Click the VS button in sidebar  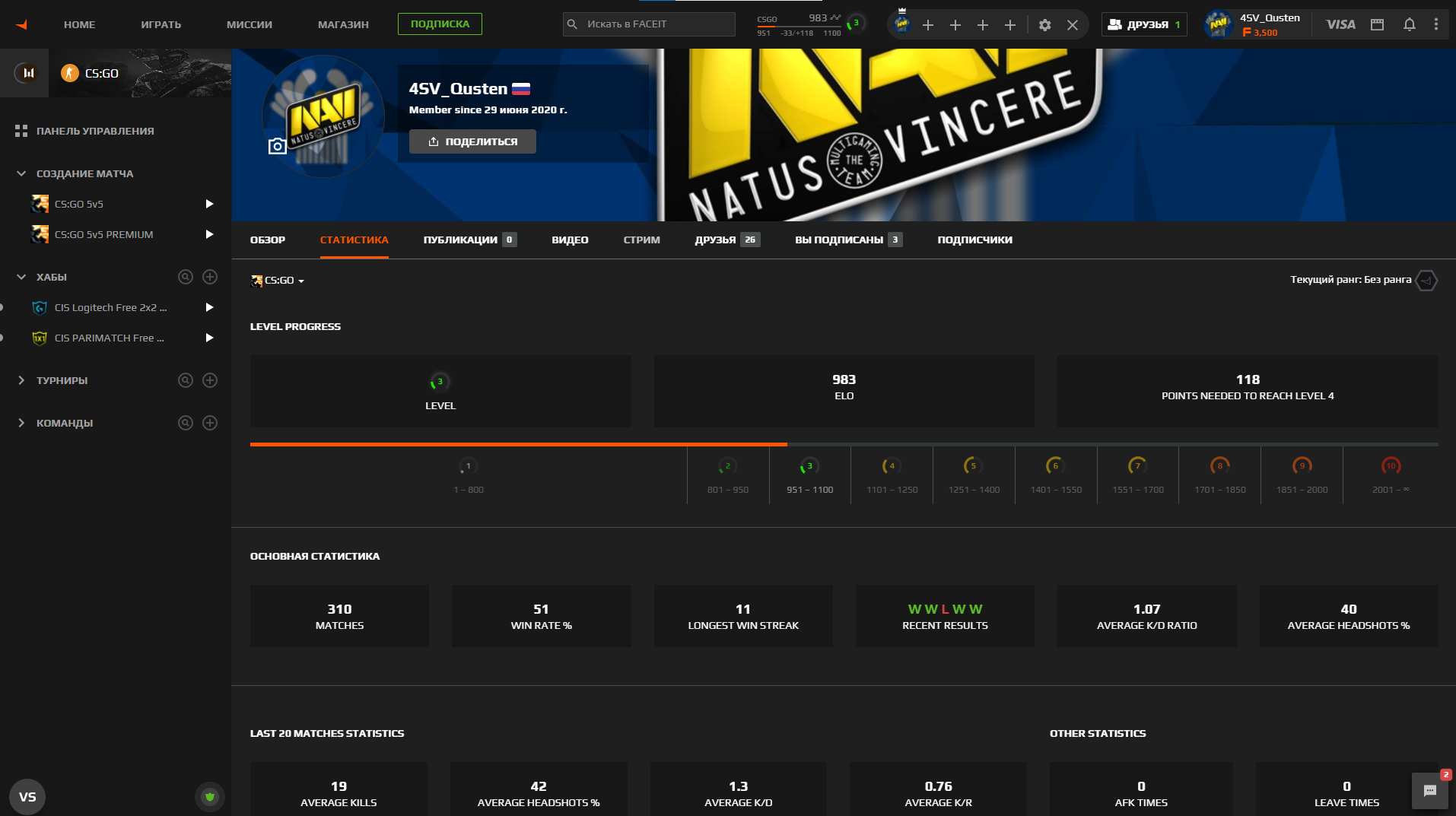click(27, 796)
